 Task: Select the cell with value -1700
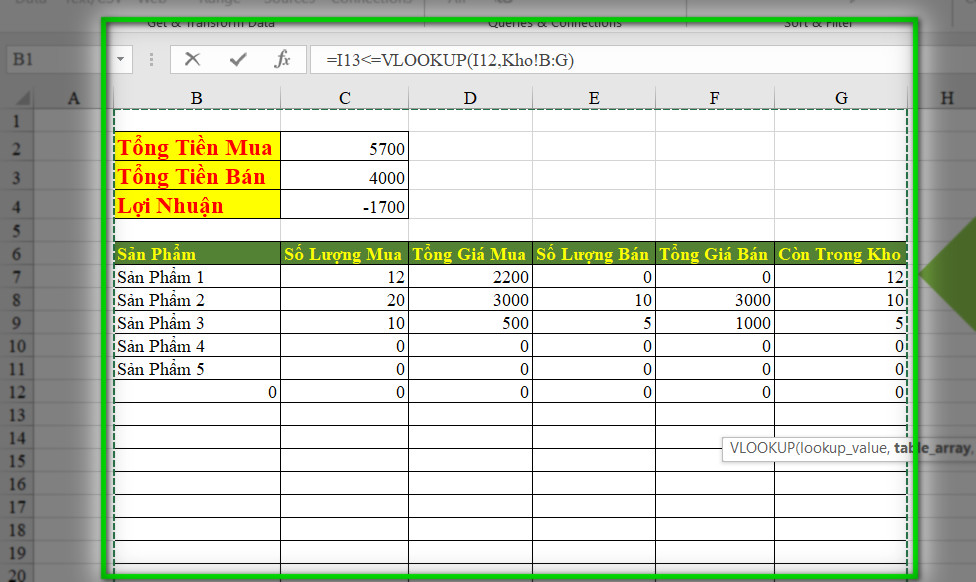coord(344,204)
